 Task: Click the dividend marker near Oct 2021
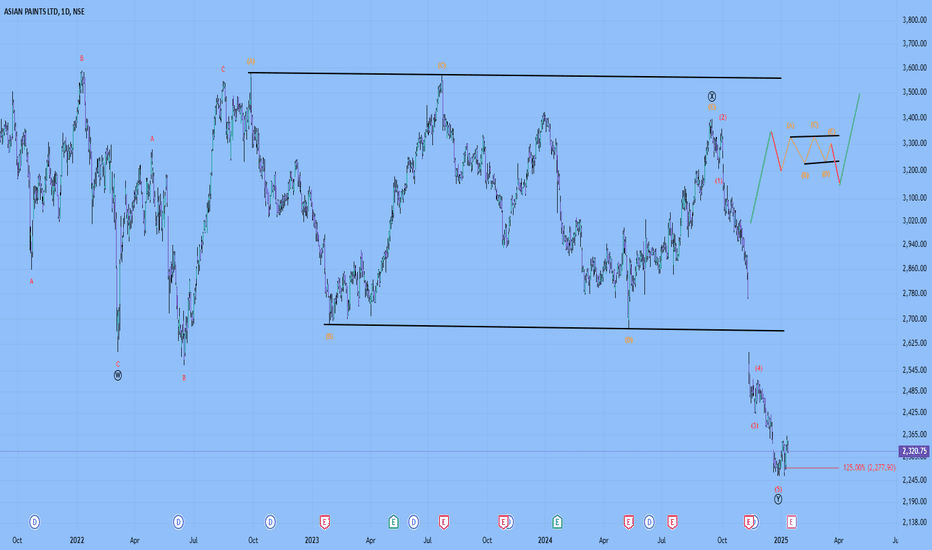pyautogui.click(x=34, y=522)
